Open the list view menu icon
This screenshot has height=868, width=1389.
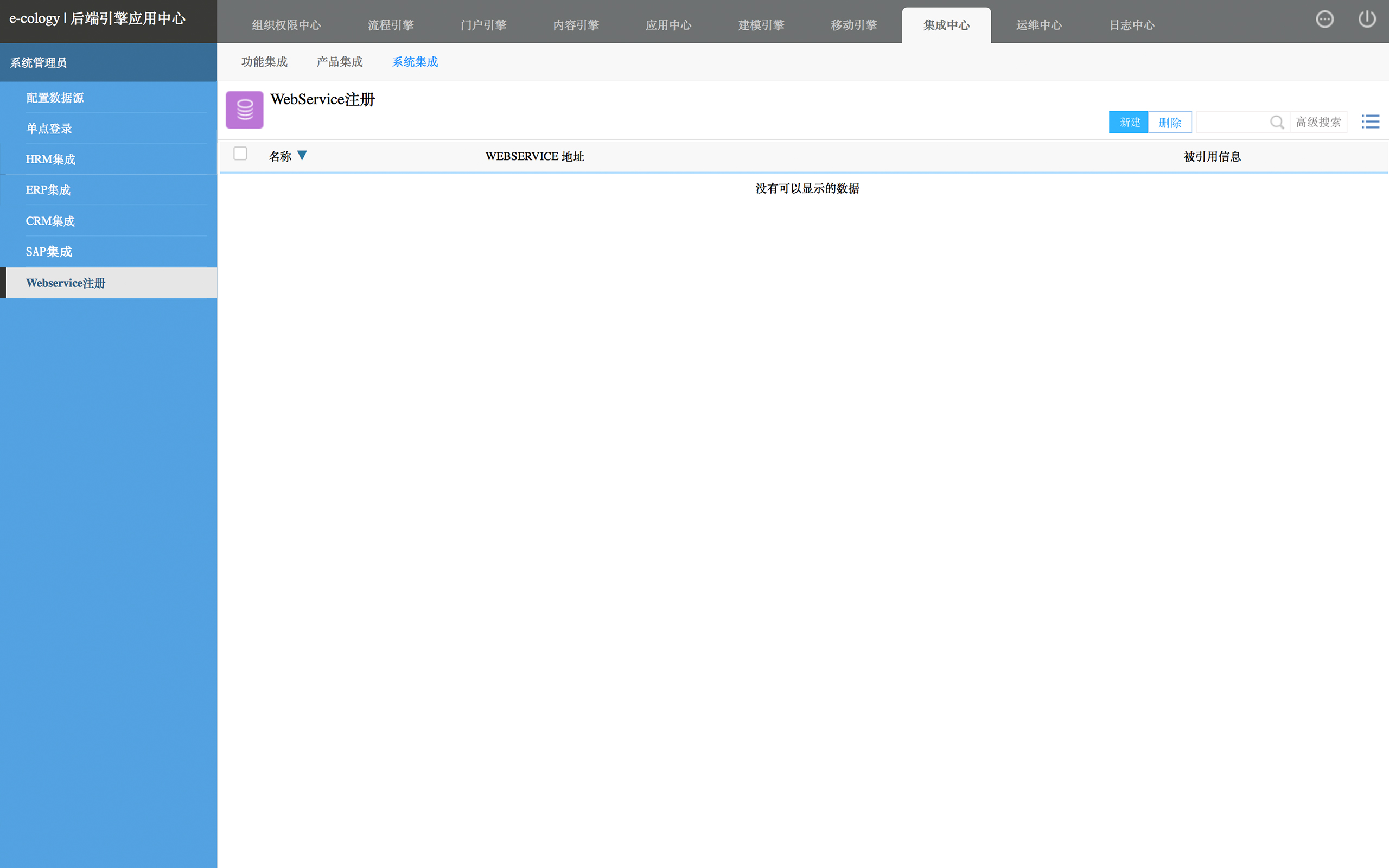point(1370,122)
